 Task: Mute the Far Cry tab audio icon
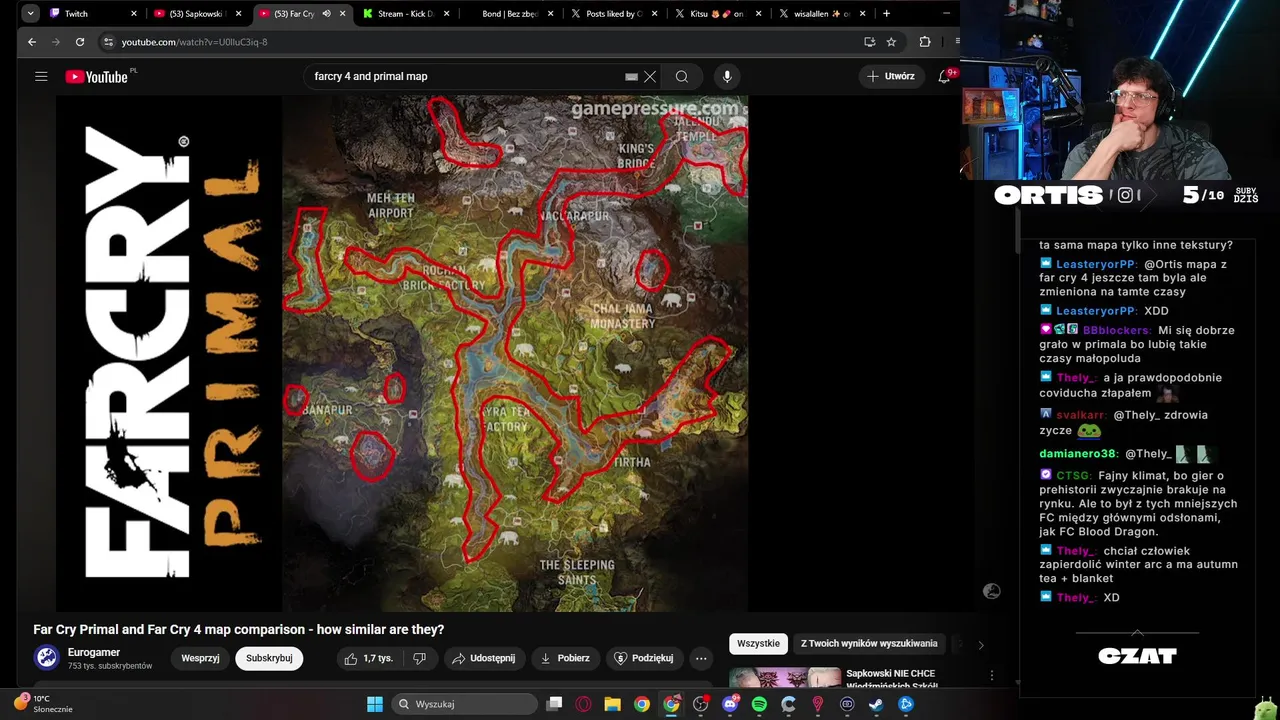(x=326, y=14)
